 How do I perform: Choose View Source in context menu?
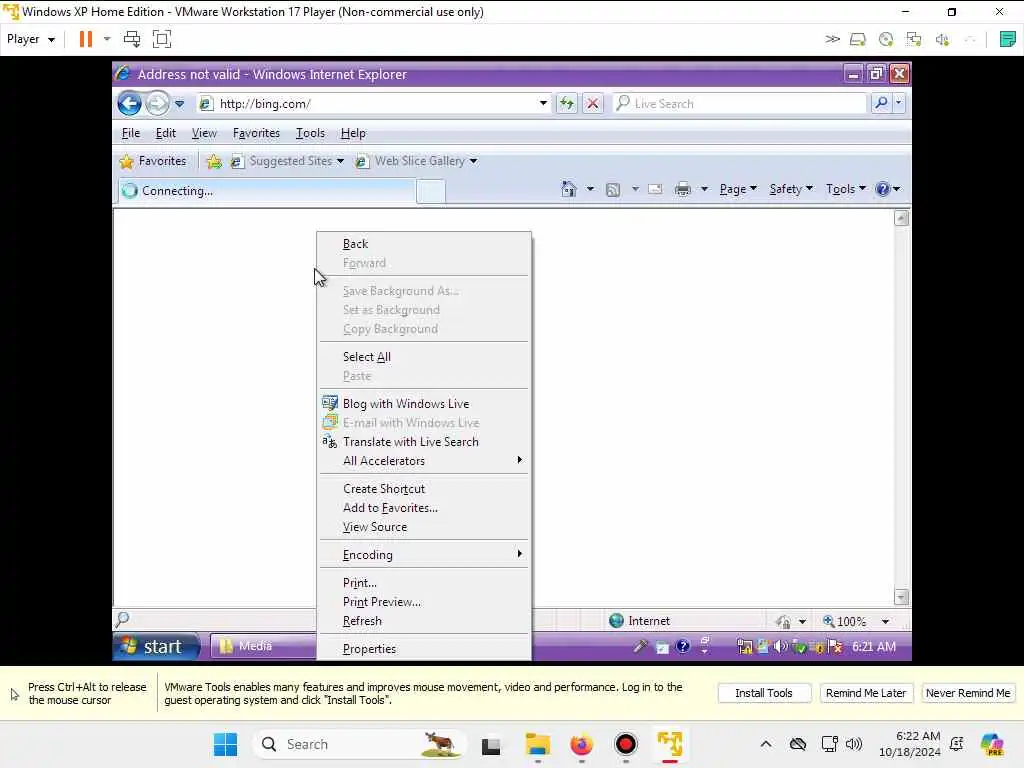424,526
